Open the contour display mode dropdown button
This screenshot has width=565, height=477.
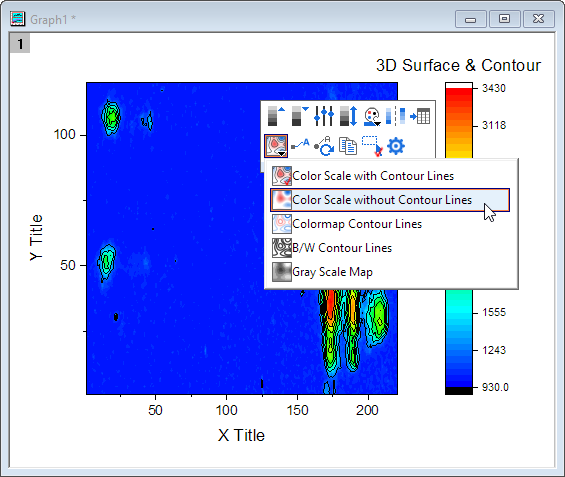click(276, 146)
